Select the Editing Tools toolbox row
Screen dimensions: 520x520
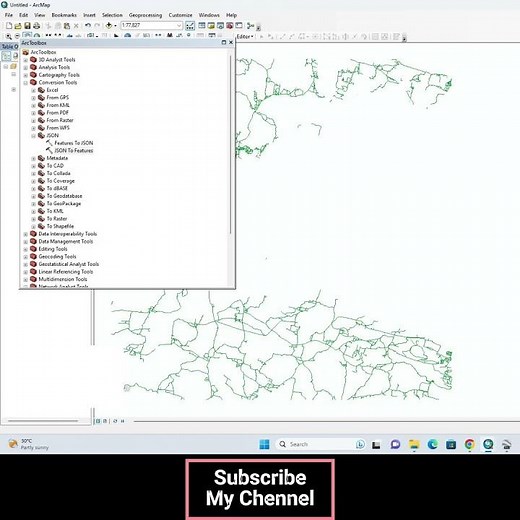(x=49, y=249)
